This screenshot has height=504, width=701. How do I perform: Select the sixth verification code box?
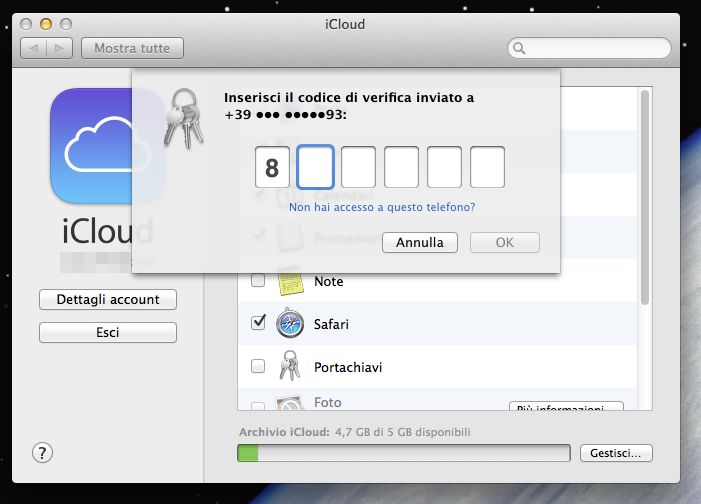pos(487,167)
